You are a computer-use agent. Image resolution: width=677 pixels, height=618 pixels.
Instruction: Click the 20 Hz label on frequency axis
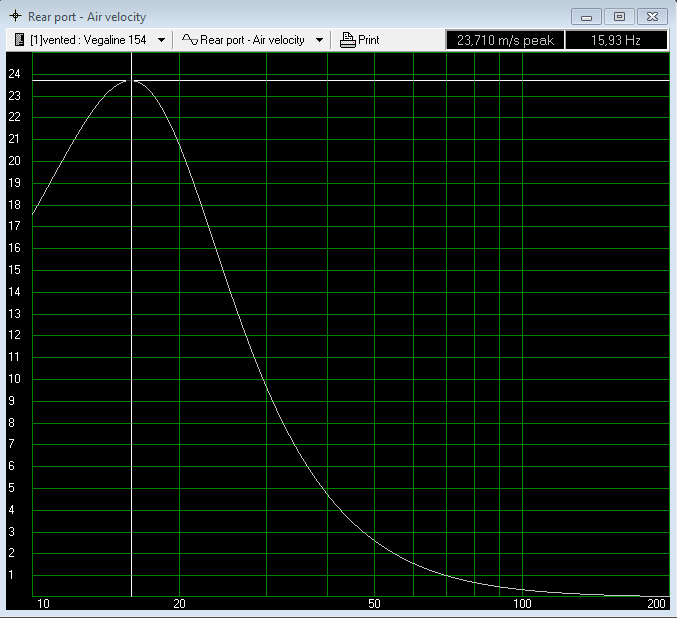[180, 605]
